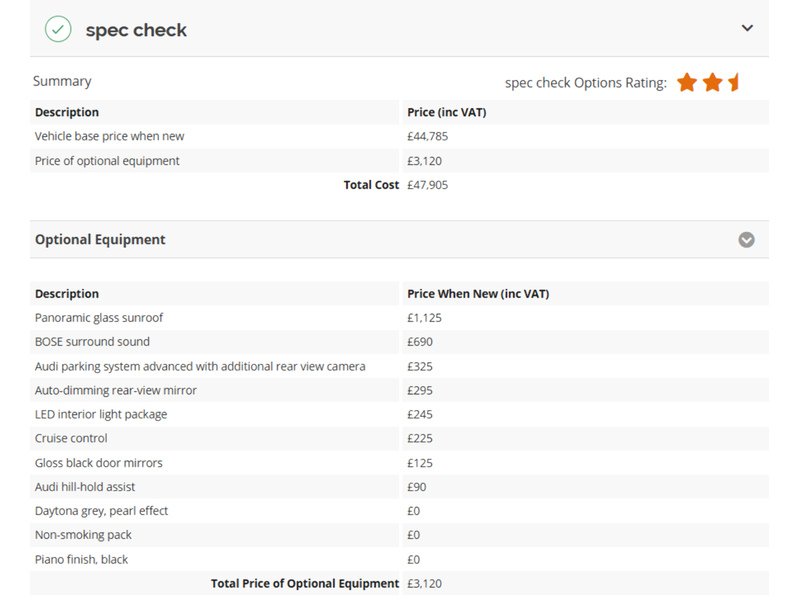Image resolution: width=800 pixels, height=600 pixels.
Task: Select Audi hill-hold assist entry
Action: click(x=85, y=487)
